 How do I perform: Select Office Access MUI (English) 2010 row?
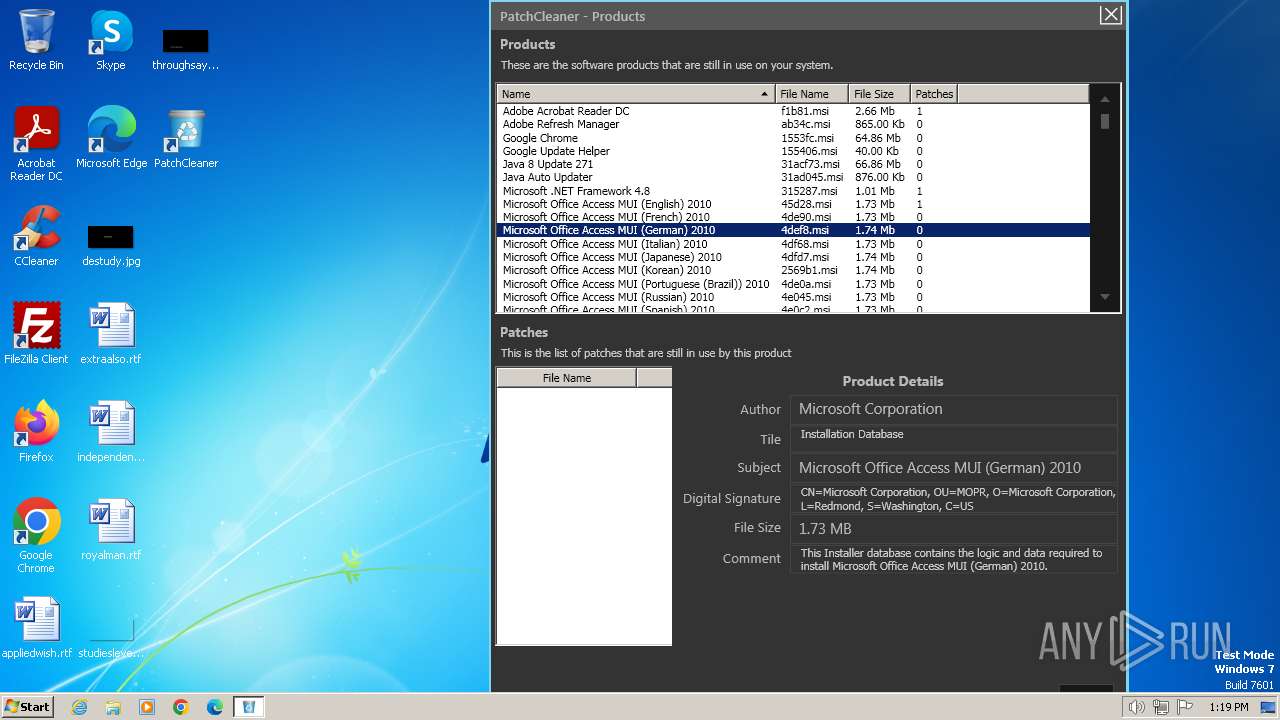pos(793,204)
